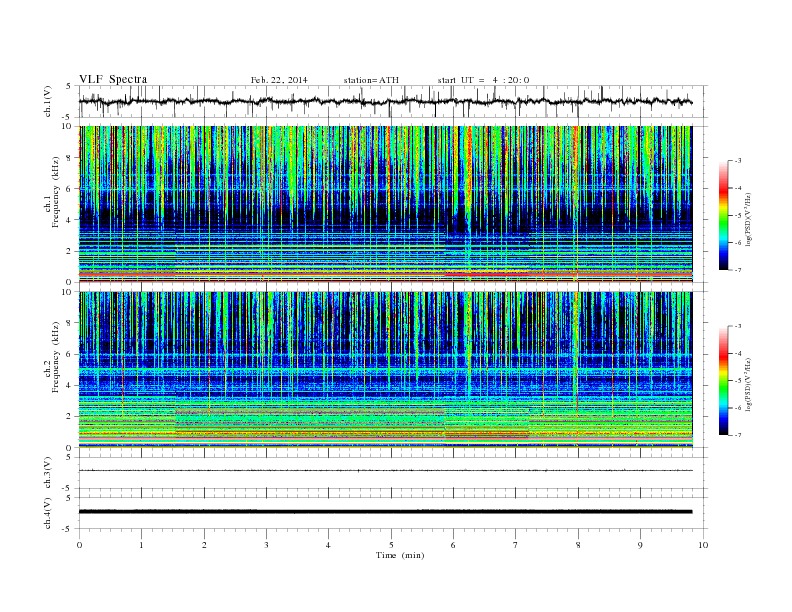Click the "VLF Spectra" plot title

pos(113,79)
